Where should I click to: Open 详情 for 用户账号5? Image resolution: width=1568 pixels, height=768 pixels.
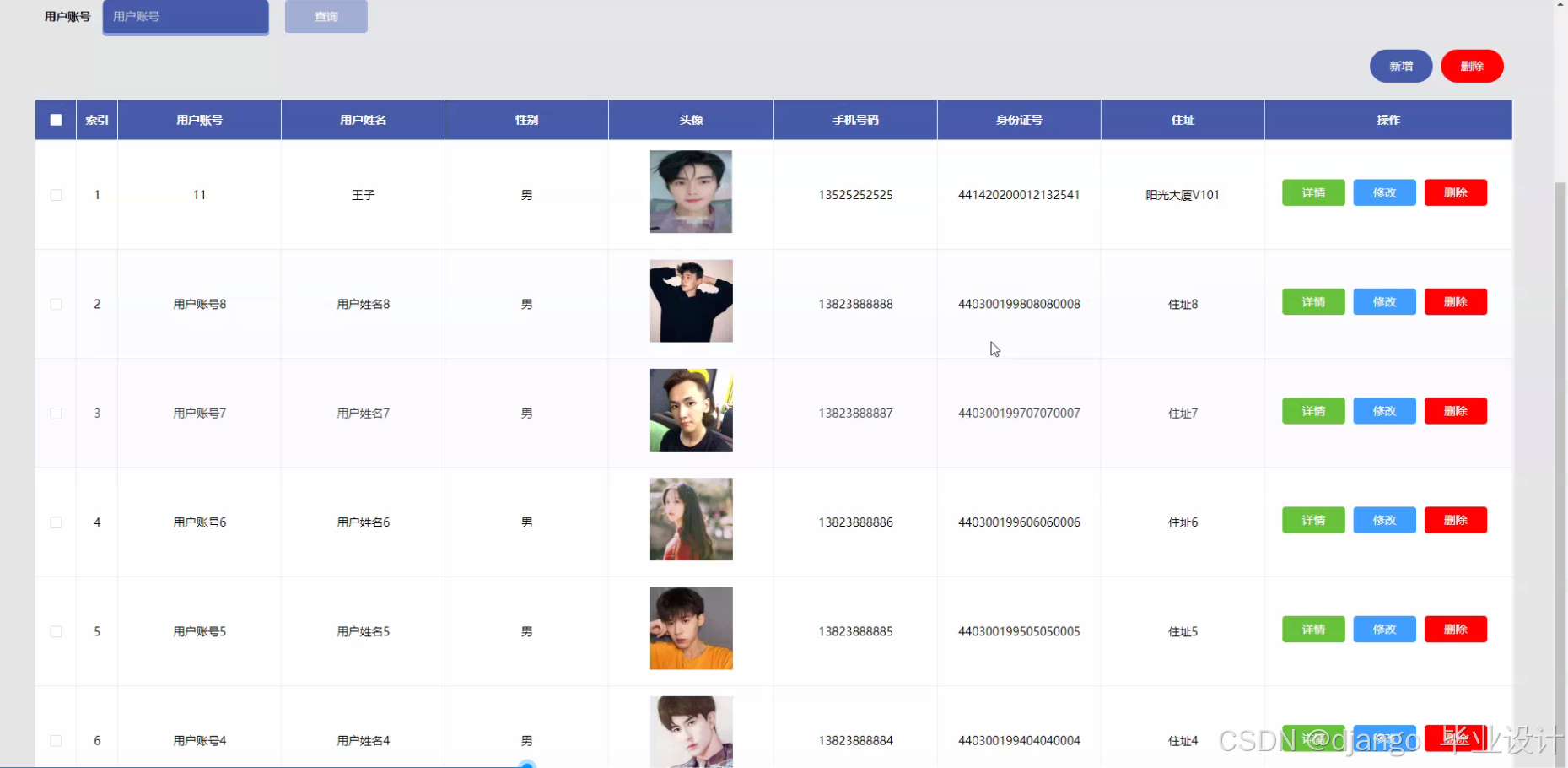click(1313, 629)
